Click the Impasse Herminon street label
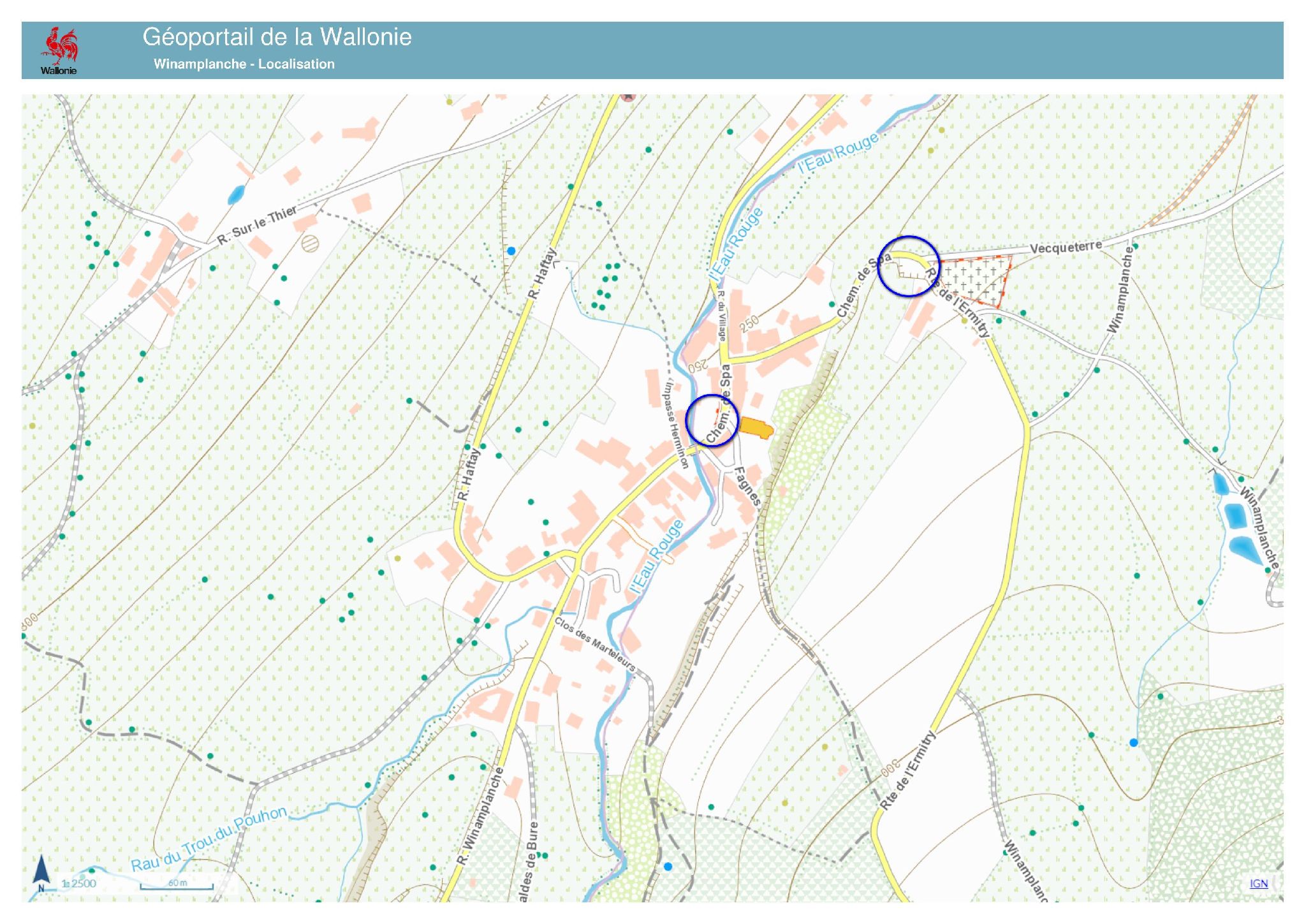Screen dimensions: 1306x924 (675, 424)
